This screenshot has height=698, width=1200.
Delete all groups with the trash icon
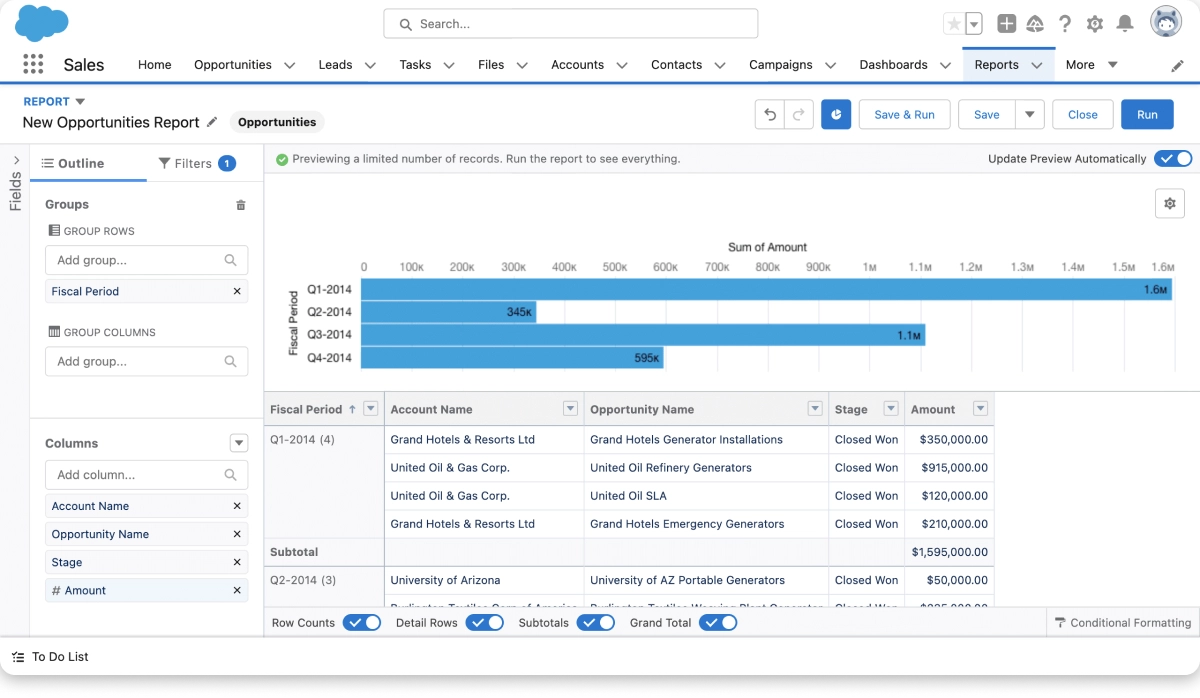(240, 205)
